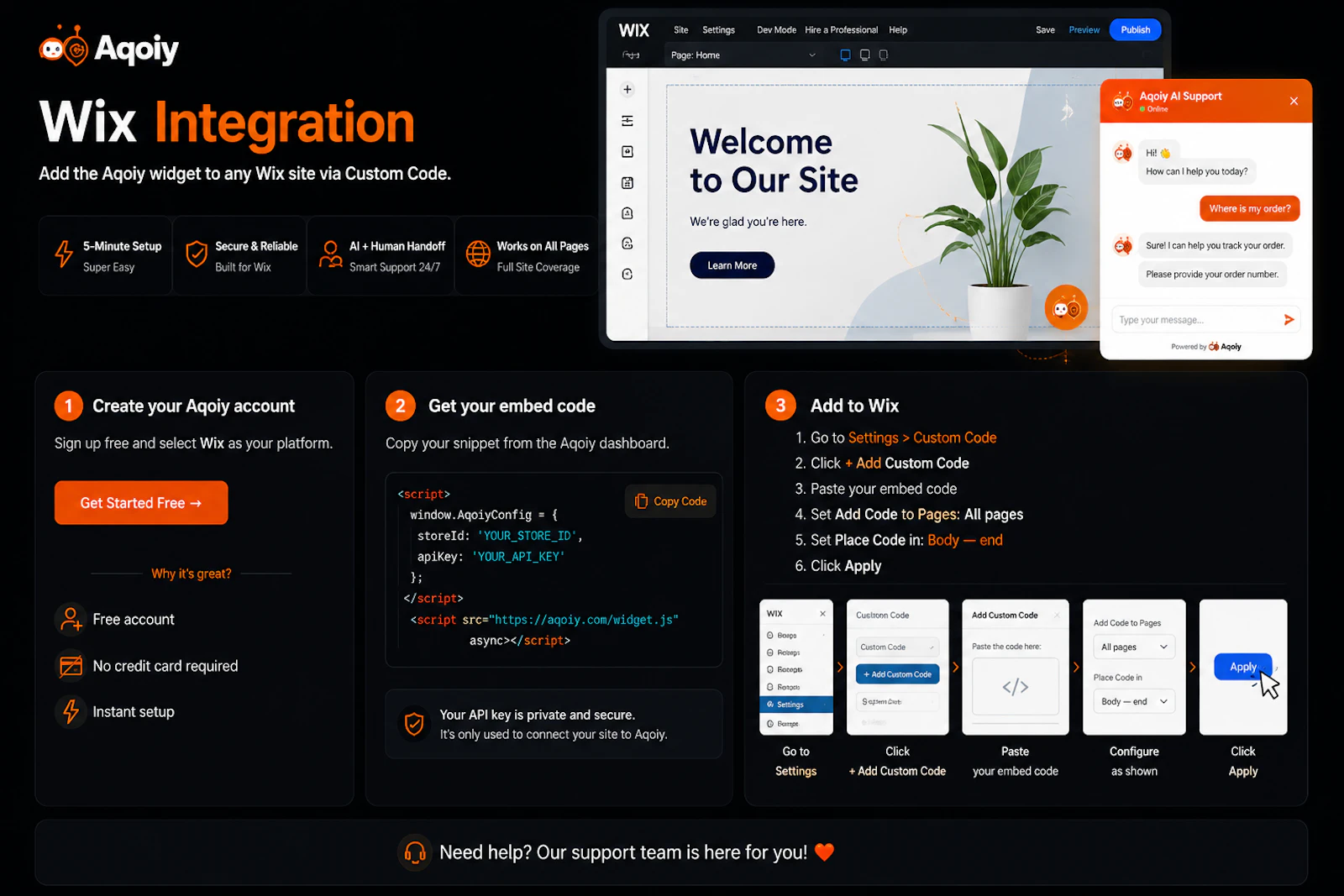
Task: Click the 'Wix Integration' main heading
Action: (x=227, y=123)
